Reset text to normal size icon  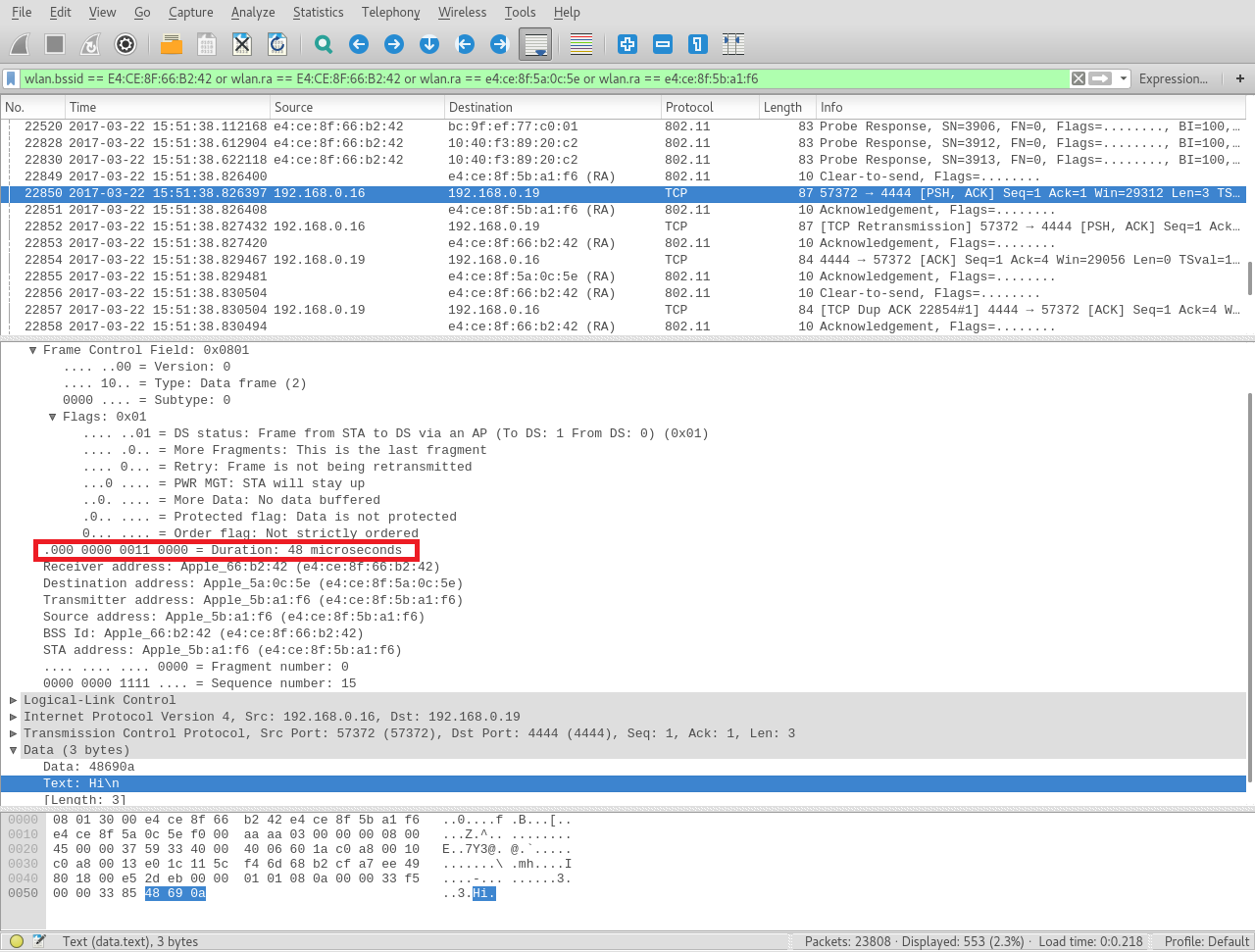[698, 44]
